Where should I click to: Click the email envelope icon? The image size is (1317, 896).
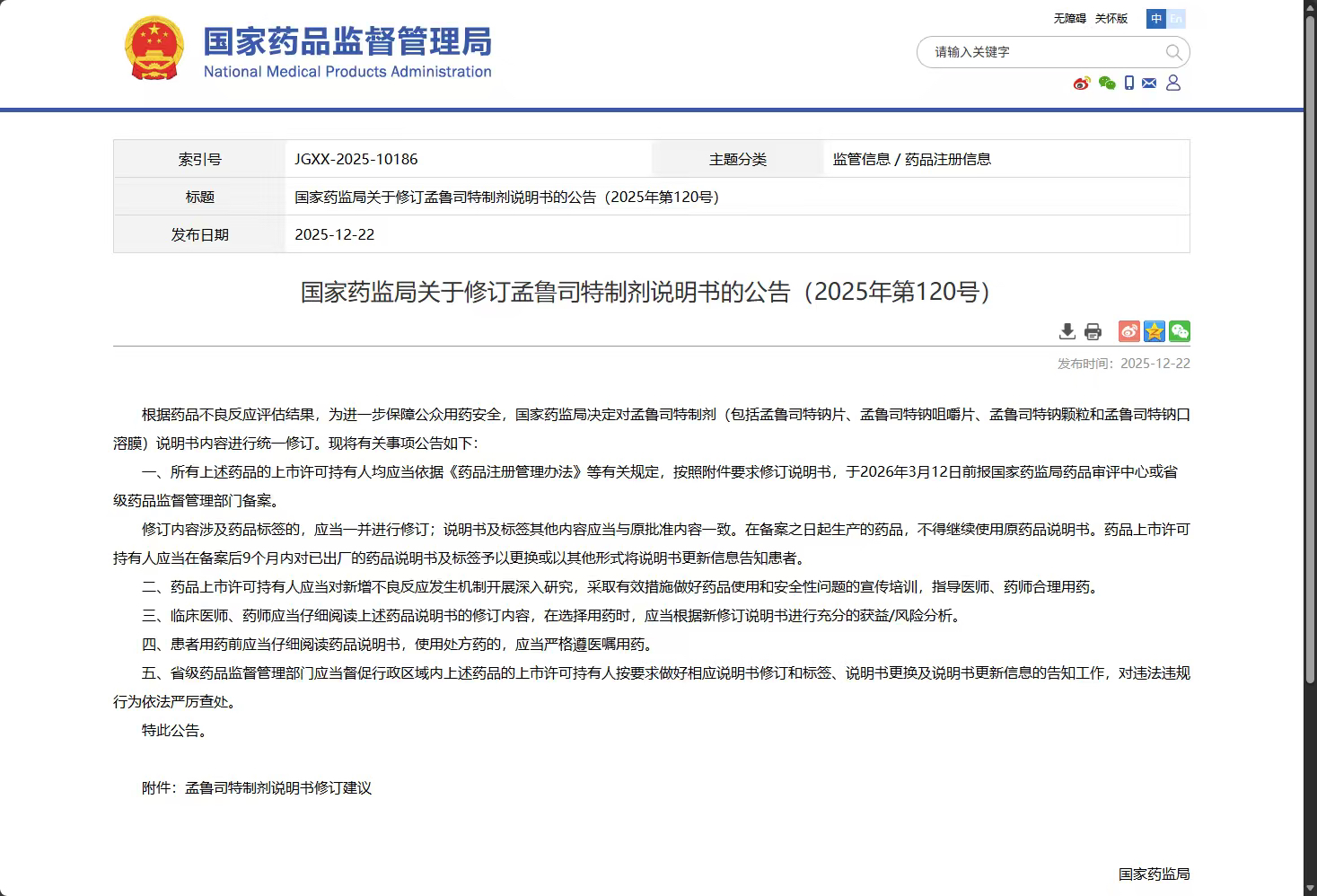click(1149, 83)
